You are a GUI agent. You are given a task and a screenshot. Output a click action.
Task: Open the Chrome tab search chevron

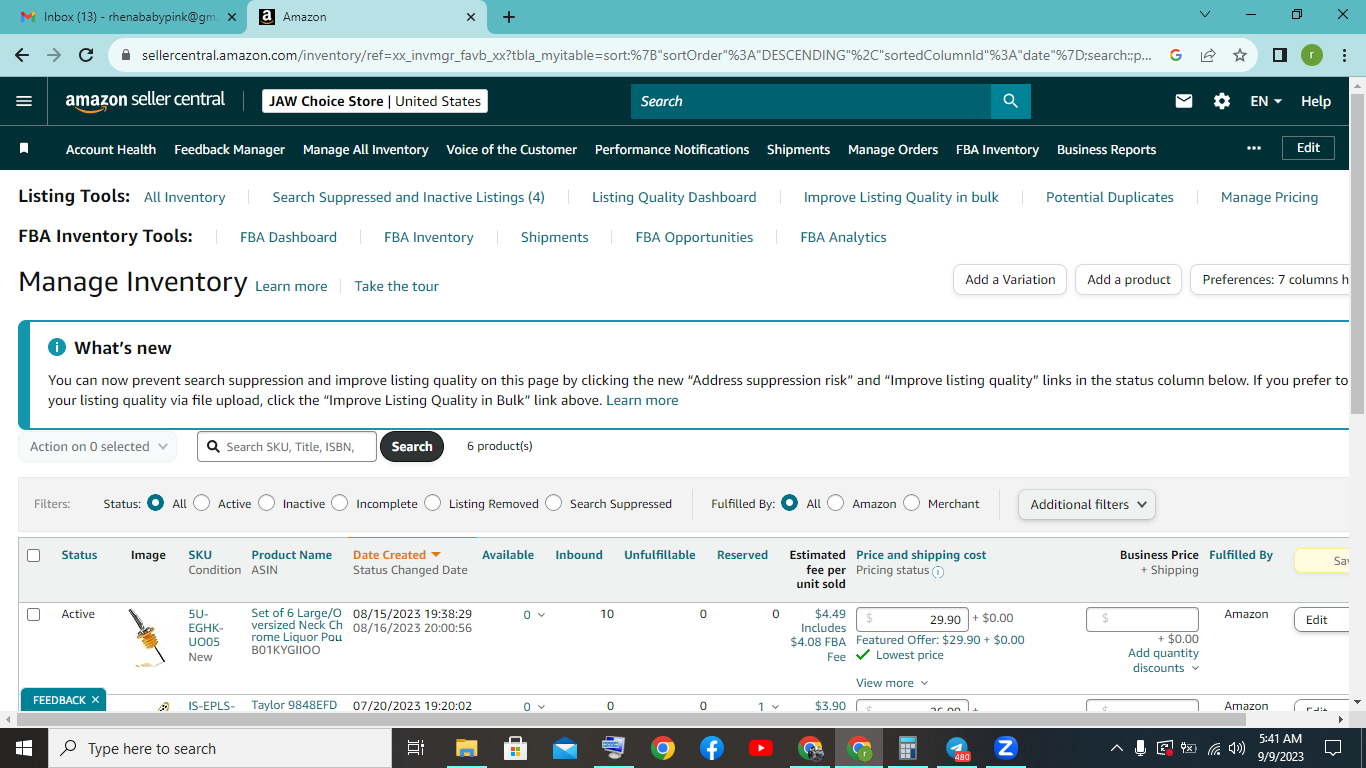click(1204, 15)
